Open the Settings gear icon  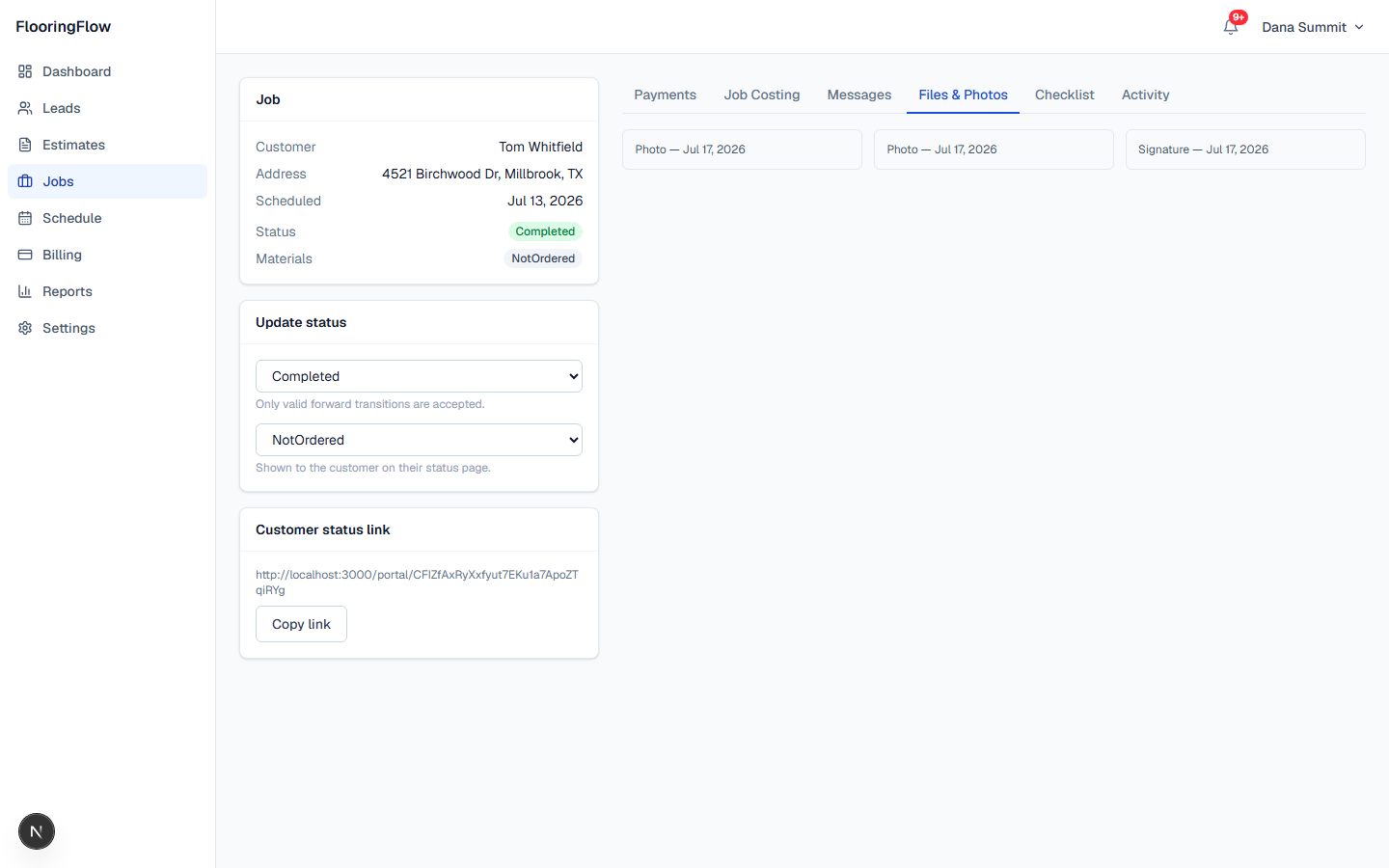click(25, 328)
